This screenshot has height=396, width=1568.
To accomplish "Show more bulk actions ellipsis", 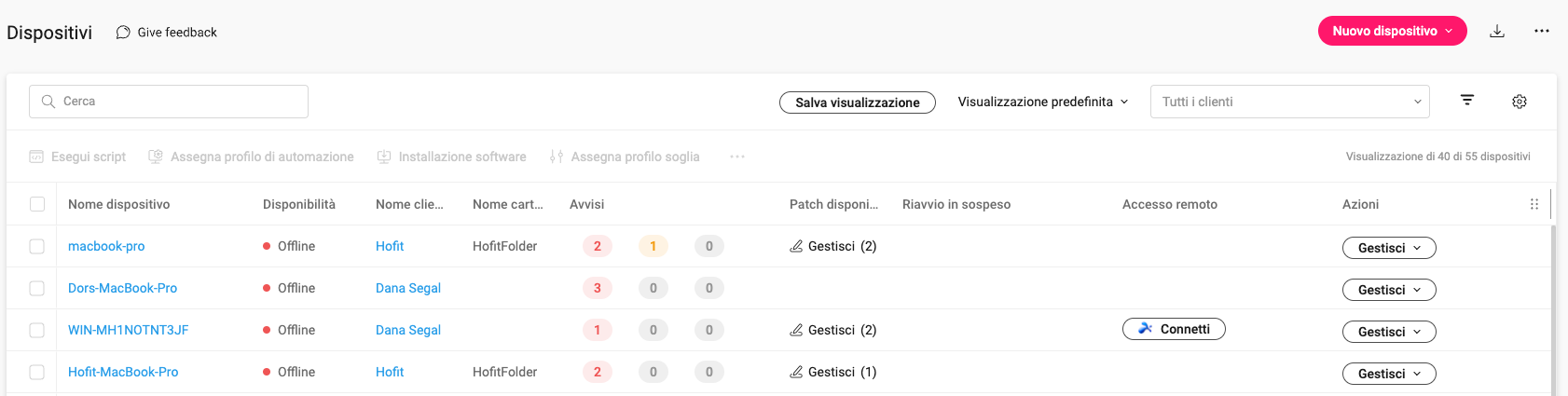I will (737, 157).
